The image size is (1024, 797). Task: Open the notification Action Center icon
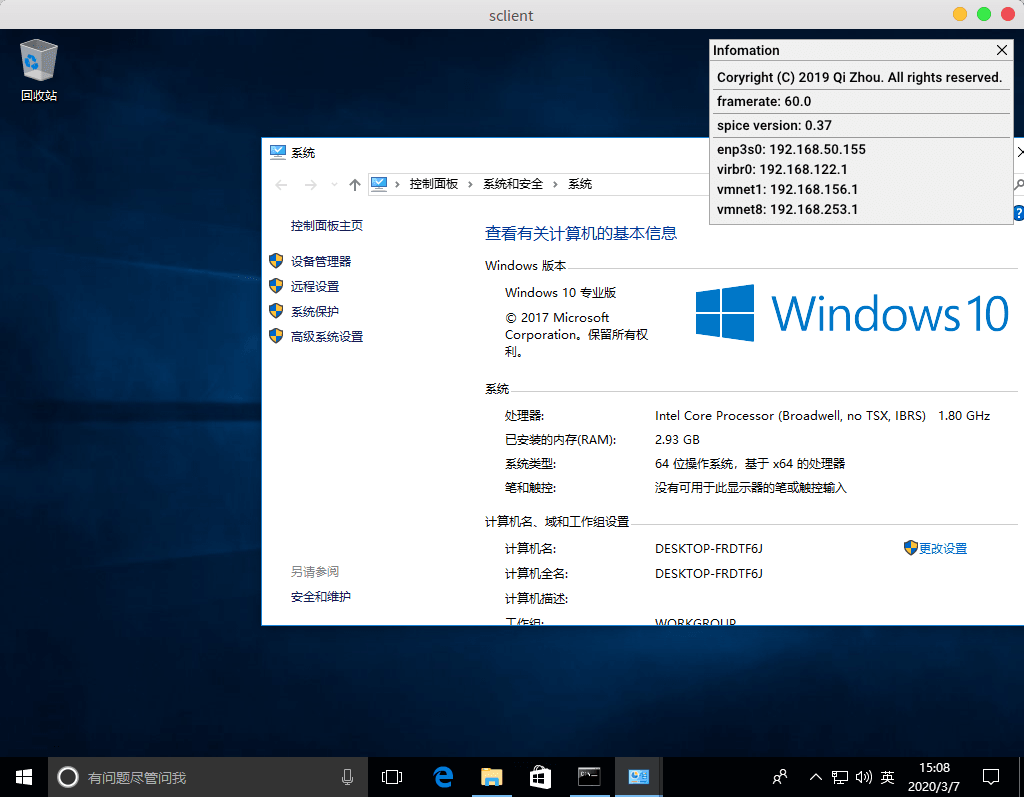pyautogui.click(x=990, y=776)
